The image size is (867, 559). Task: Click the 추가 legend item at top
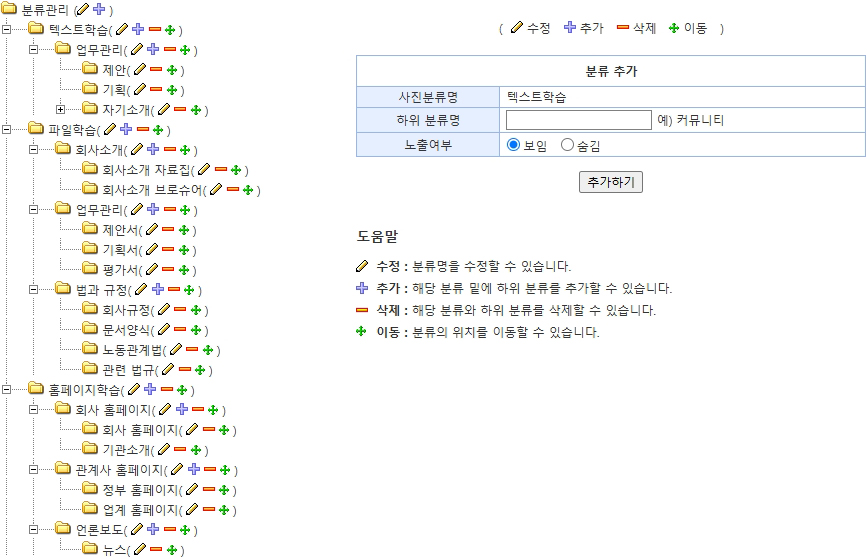[x=583, y=28]
